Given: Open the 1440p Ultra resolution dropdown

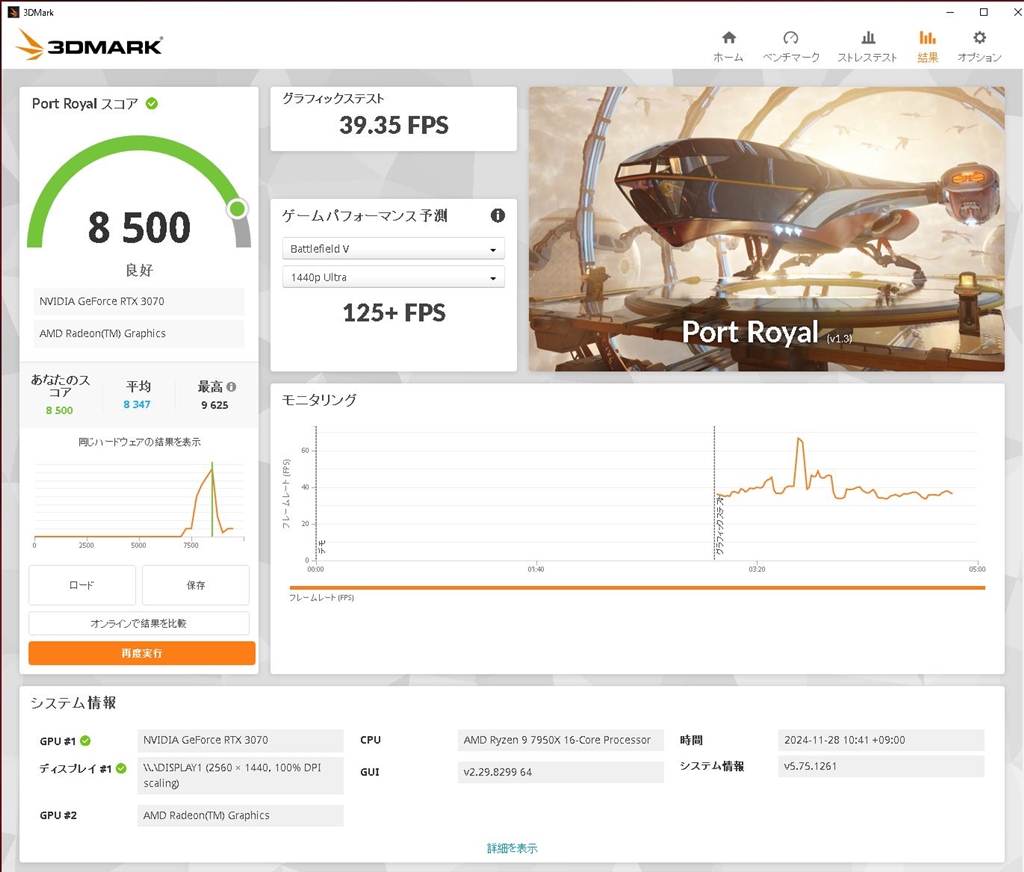Looking at the screenshot, I should 393,277.
